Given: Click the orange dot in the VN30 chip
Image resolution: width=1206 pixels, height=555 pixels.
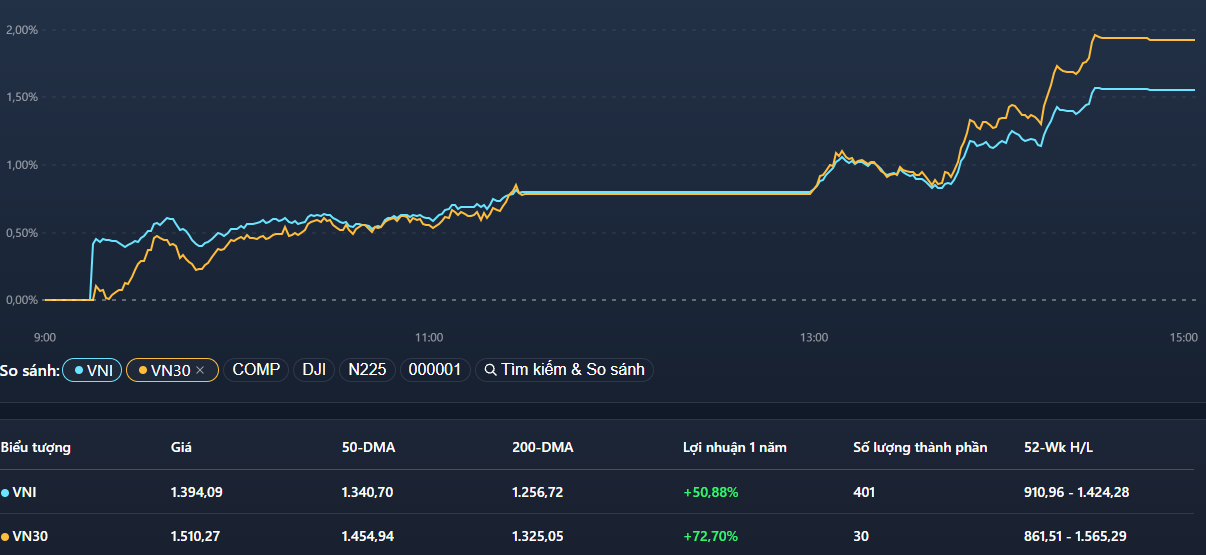Looking at the screenshot, I should 143,370.
